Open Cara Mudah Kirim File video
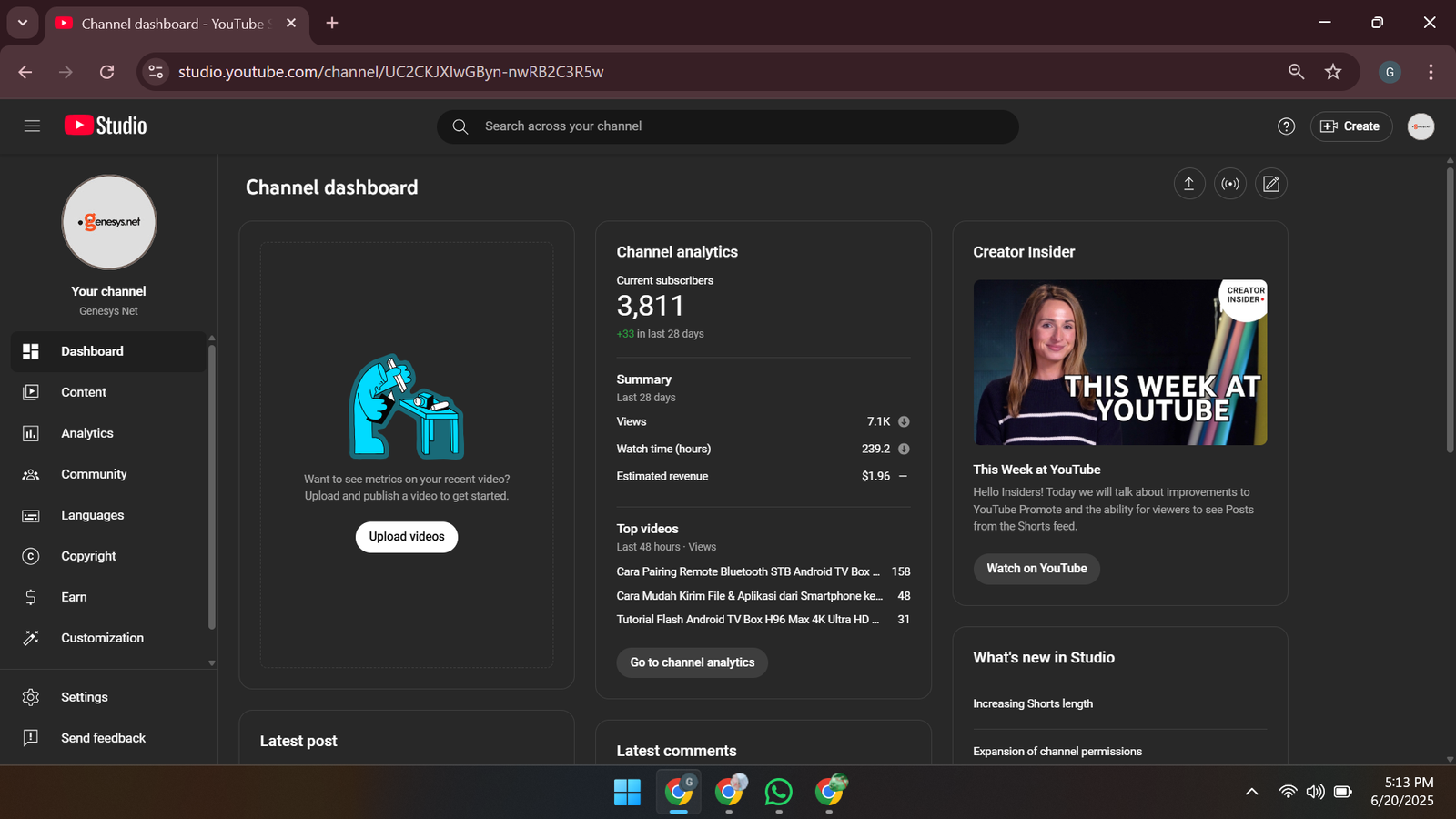 750,596
